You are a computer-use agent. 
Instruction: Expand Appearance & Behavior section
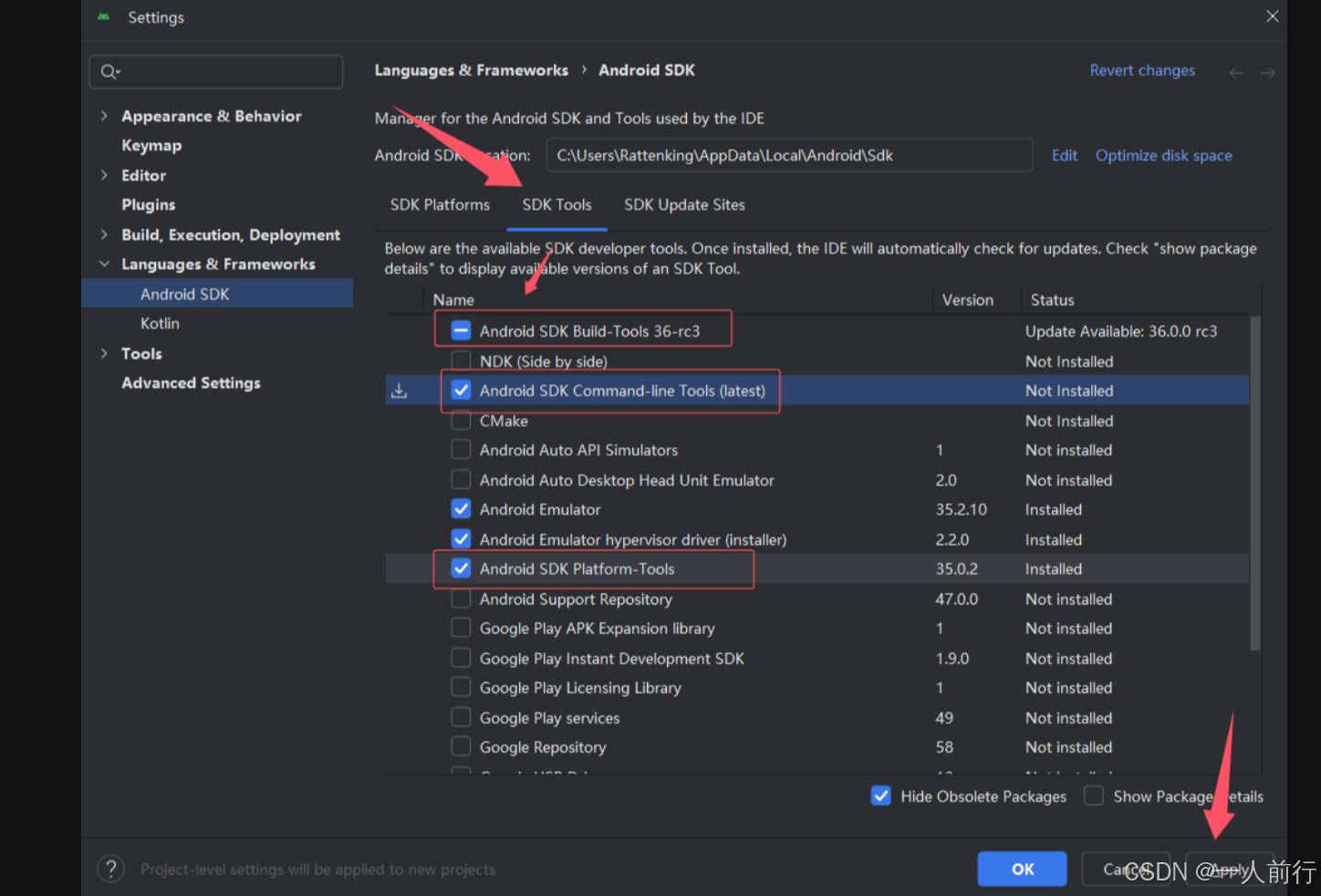pos(104,116)
